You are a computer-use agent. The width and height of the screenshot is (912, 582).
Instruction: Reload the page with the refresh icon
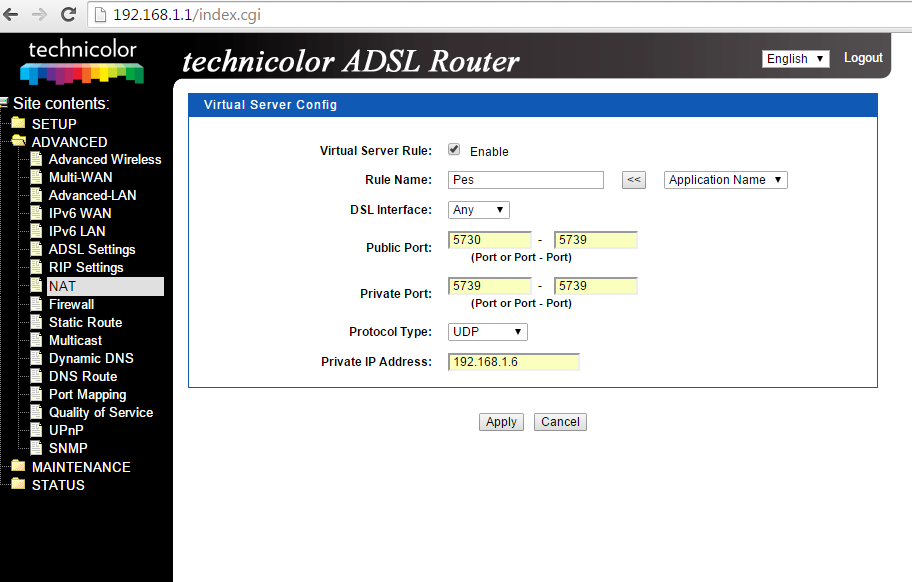coord(68,15)
